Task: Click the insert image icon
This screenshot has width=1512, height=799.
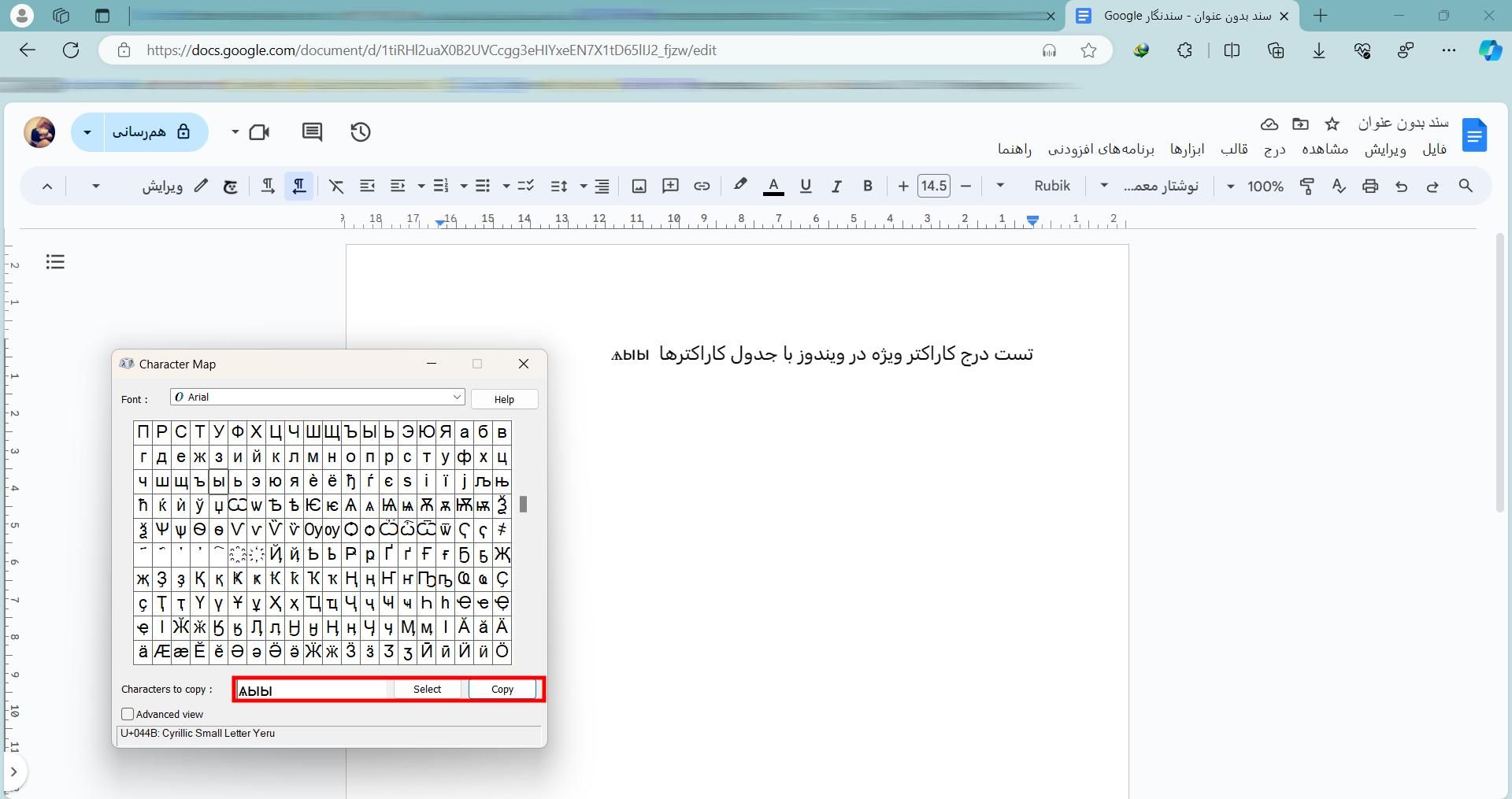Action: coord(639,187)
